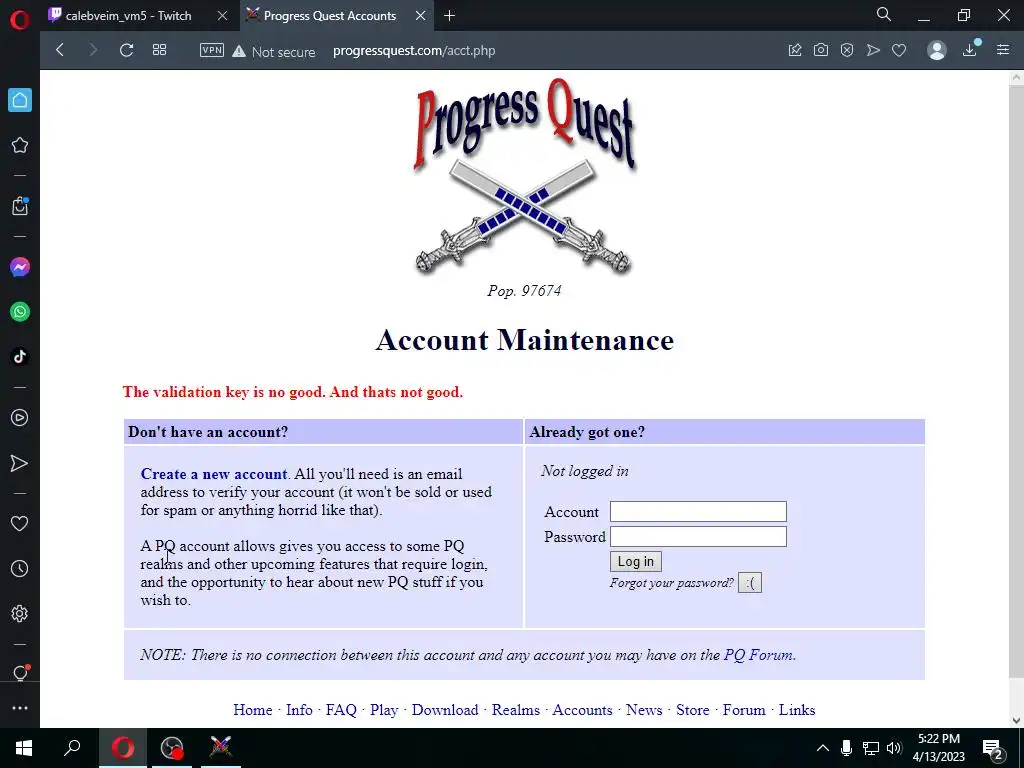The height and width of the screenshot is (768, 1024).
Task: Add page to bookmarks heart icon
Action: [x=899, y=50]
